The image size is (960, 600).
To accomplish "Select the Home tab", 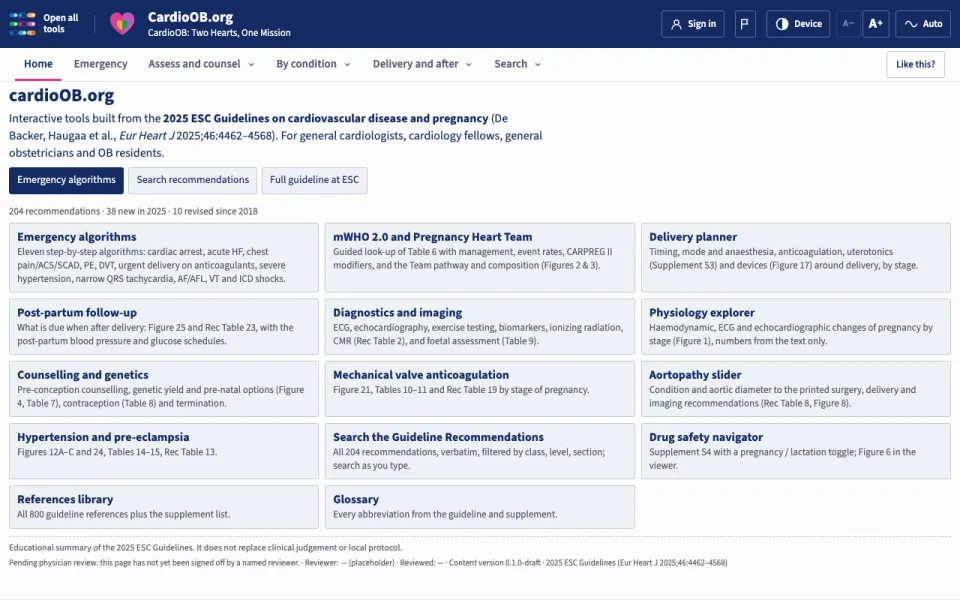I will click(38, 64).
